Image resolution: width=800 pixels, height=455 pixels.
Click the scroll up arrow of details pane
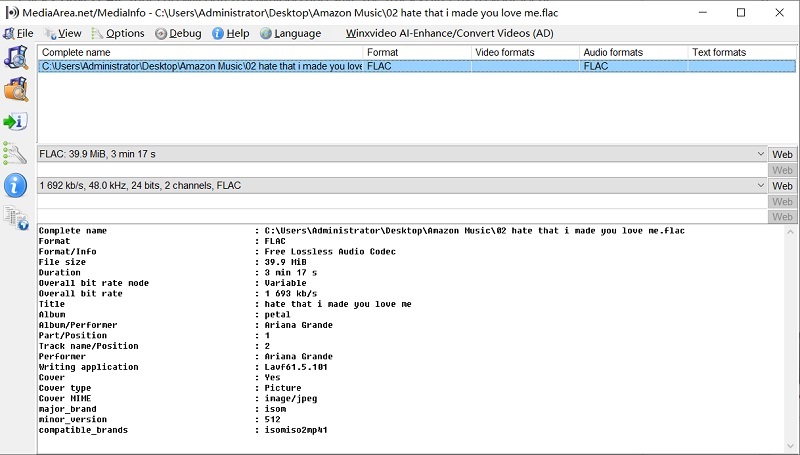(x=790, y=231)
